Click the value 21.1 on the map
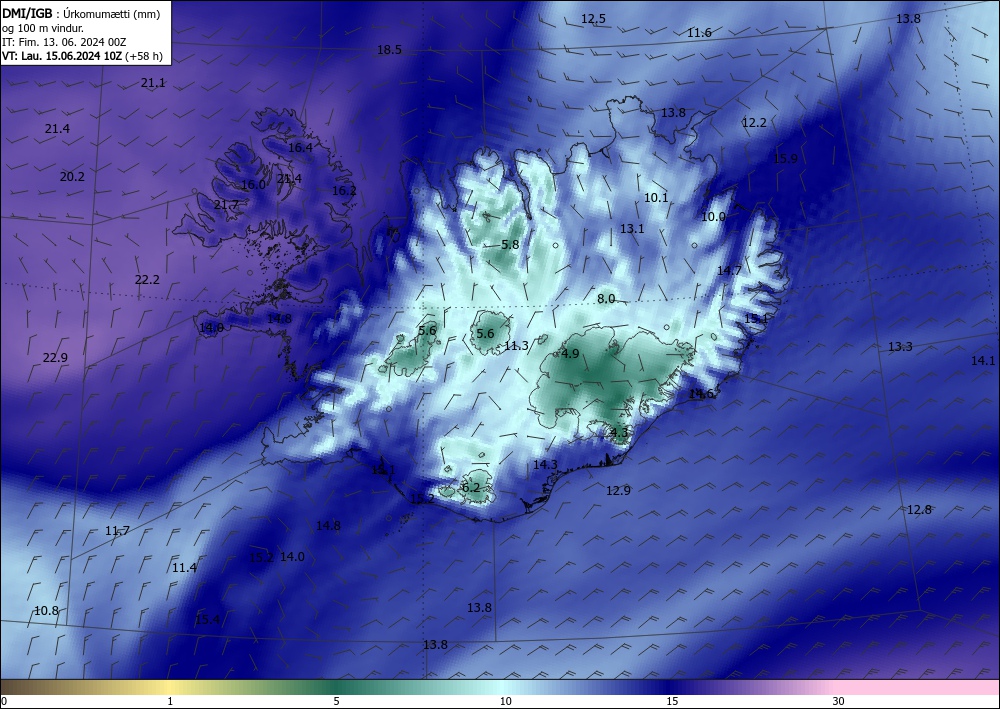Screen dimensions: 1000x709 pyautogui.click(x=153, y=83)
